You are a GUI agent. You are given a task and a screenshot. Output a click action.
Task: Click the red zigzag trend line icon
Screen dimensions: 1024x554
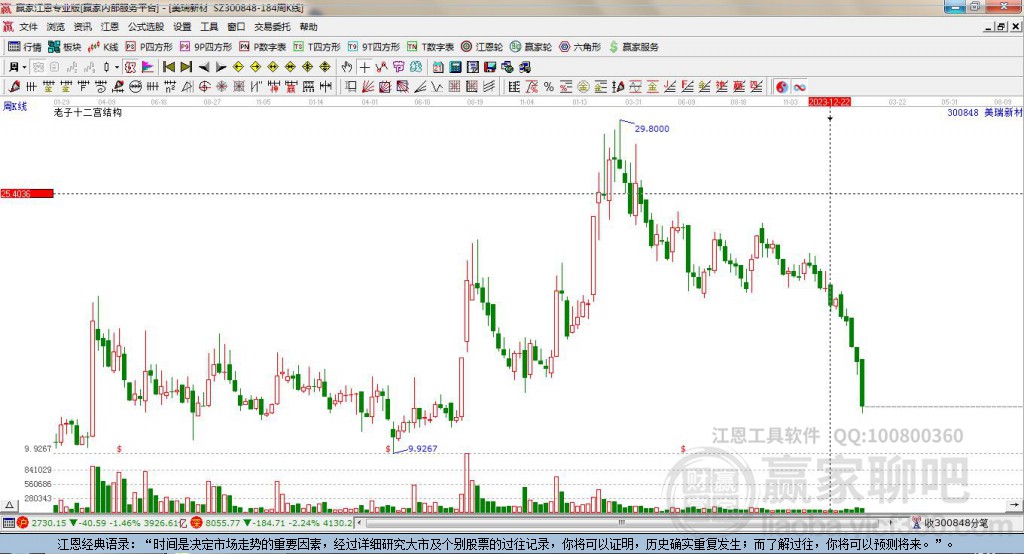click(381, 67)
